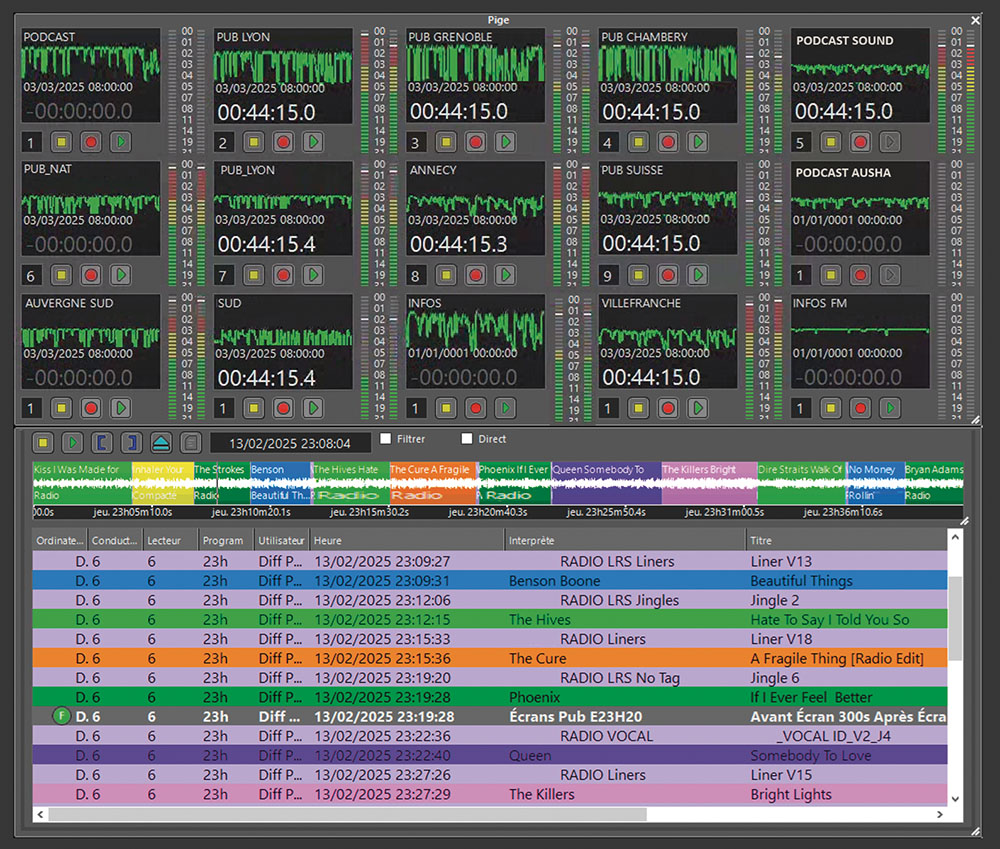Open the document icon beside the eject button
1000x849 pixels.
tap(191, 442)
